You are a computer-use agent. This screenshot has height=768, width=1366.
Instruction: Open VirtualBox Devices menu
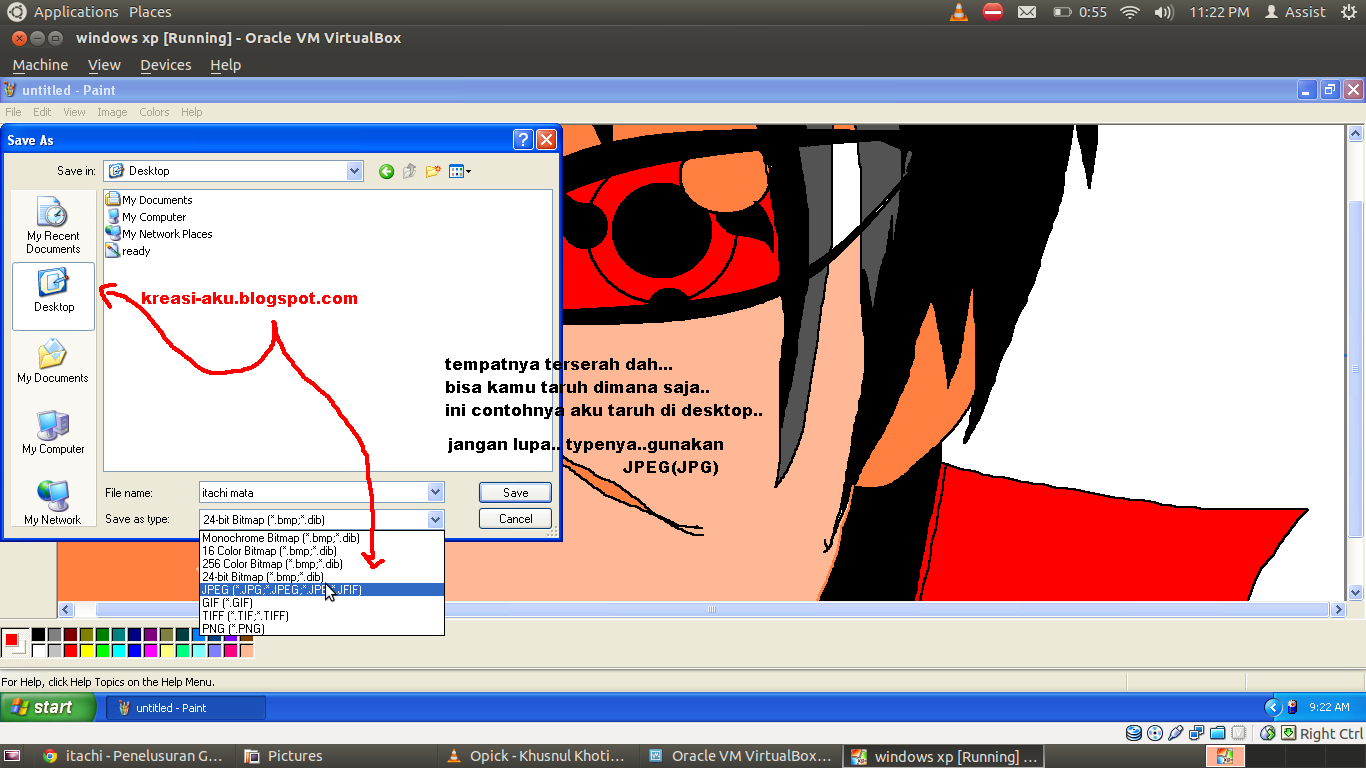(166, 65)
